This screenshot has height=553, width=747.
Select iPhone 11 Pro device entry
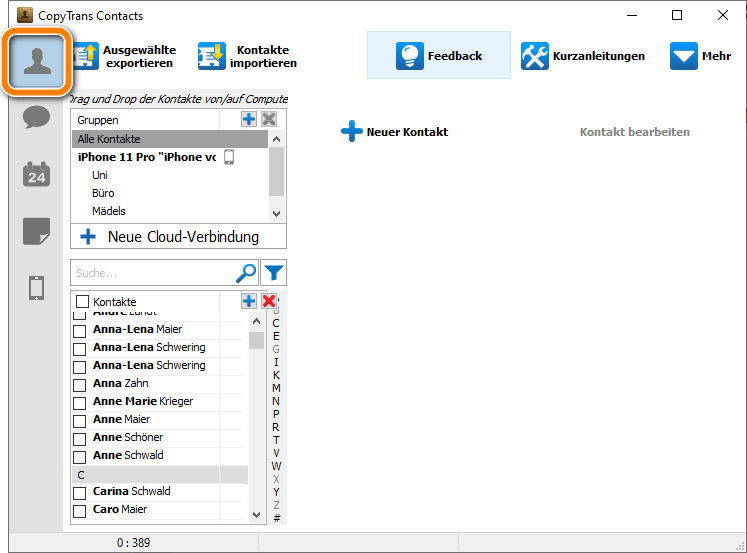coord(147,157)
